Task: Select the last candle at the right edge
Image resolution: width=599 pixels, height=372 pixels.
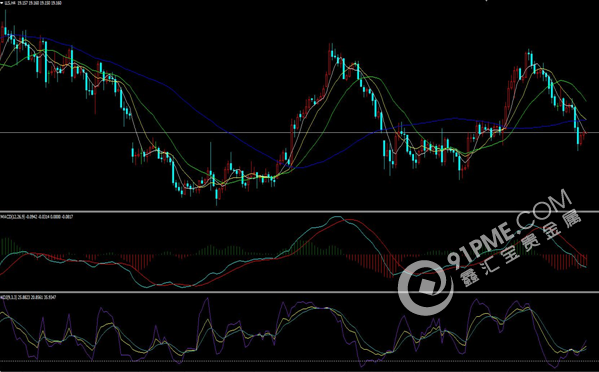Action: tap(584, 136)
